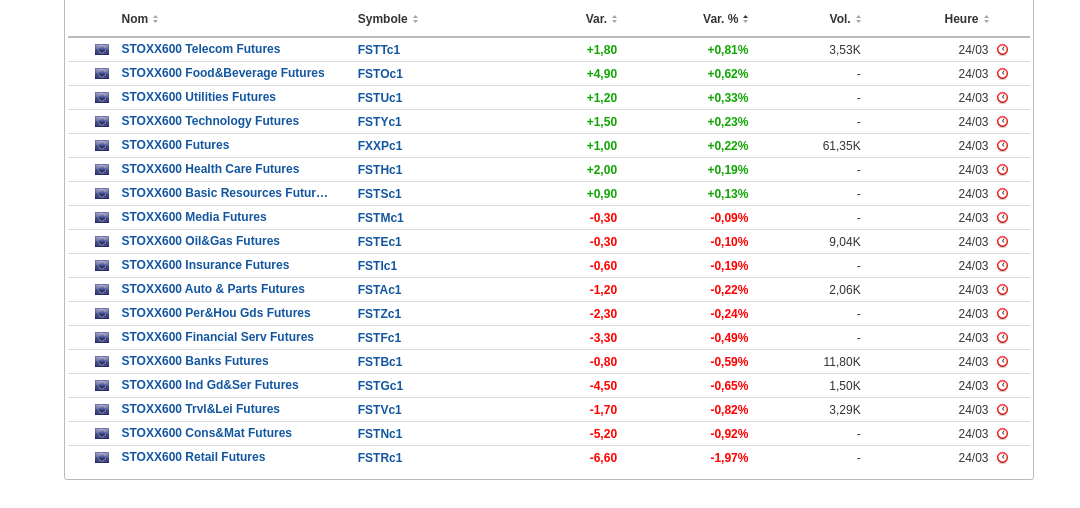This screenshot has width=1080, height=508.
Task: Open STOXX600 Cons&Mat Futures link
Action: (x=206, y=433)
